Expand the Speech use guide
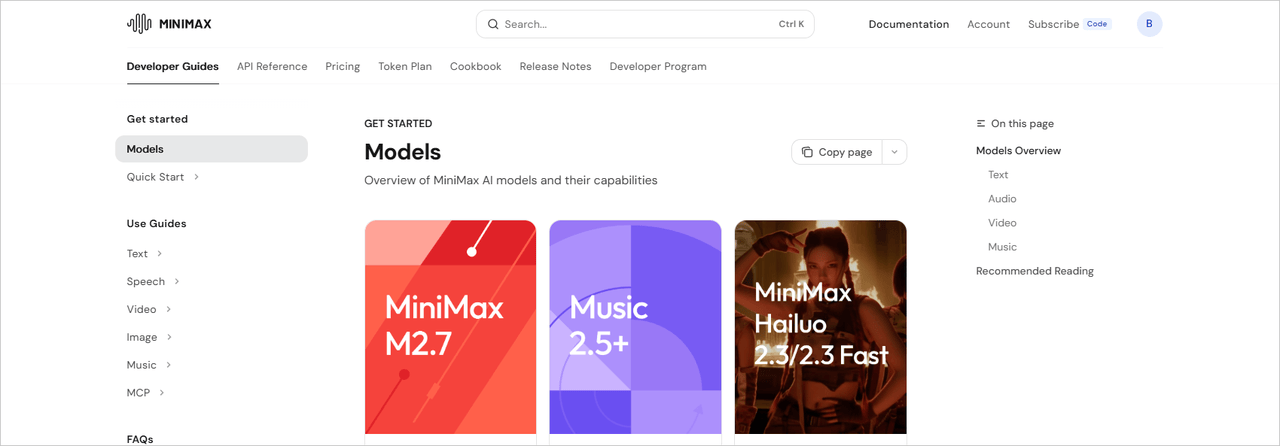Image resolution: width=1280 pixels, height=446 pixels. [x=177, y=282]
